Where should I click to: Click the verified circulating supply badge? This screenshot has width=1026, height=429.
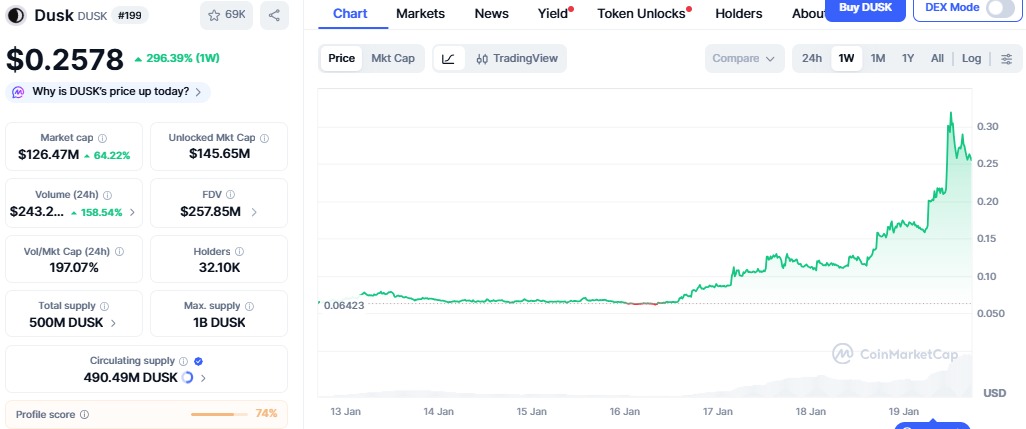point(198,361)
